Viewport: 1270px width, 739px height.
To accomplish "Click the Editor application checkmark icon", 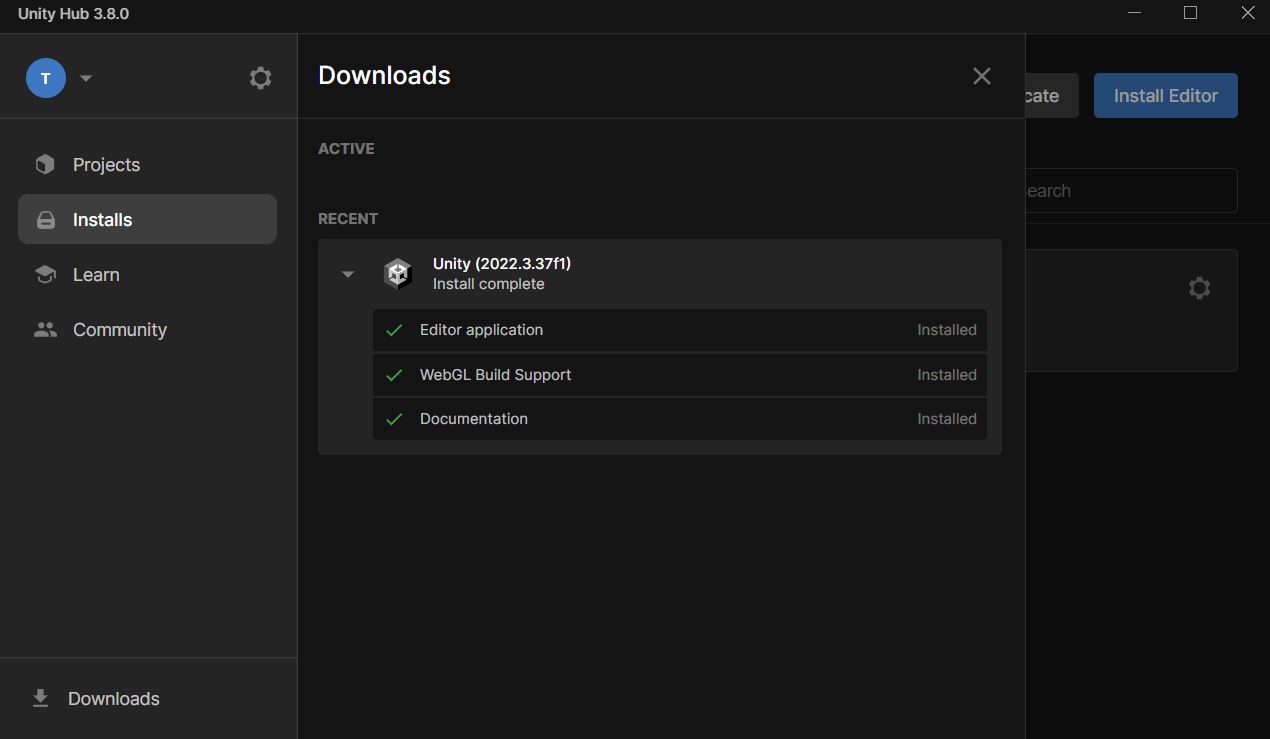I will tap(394, 330).
